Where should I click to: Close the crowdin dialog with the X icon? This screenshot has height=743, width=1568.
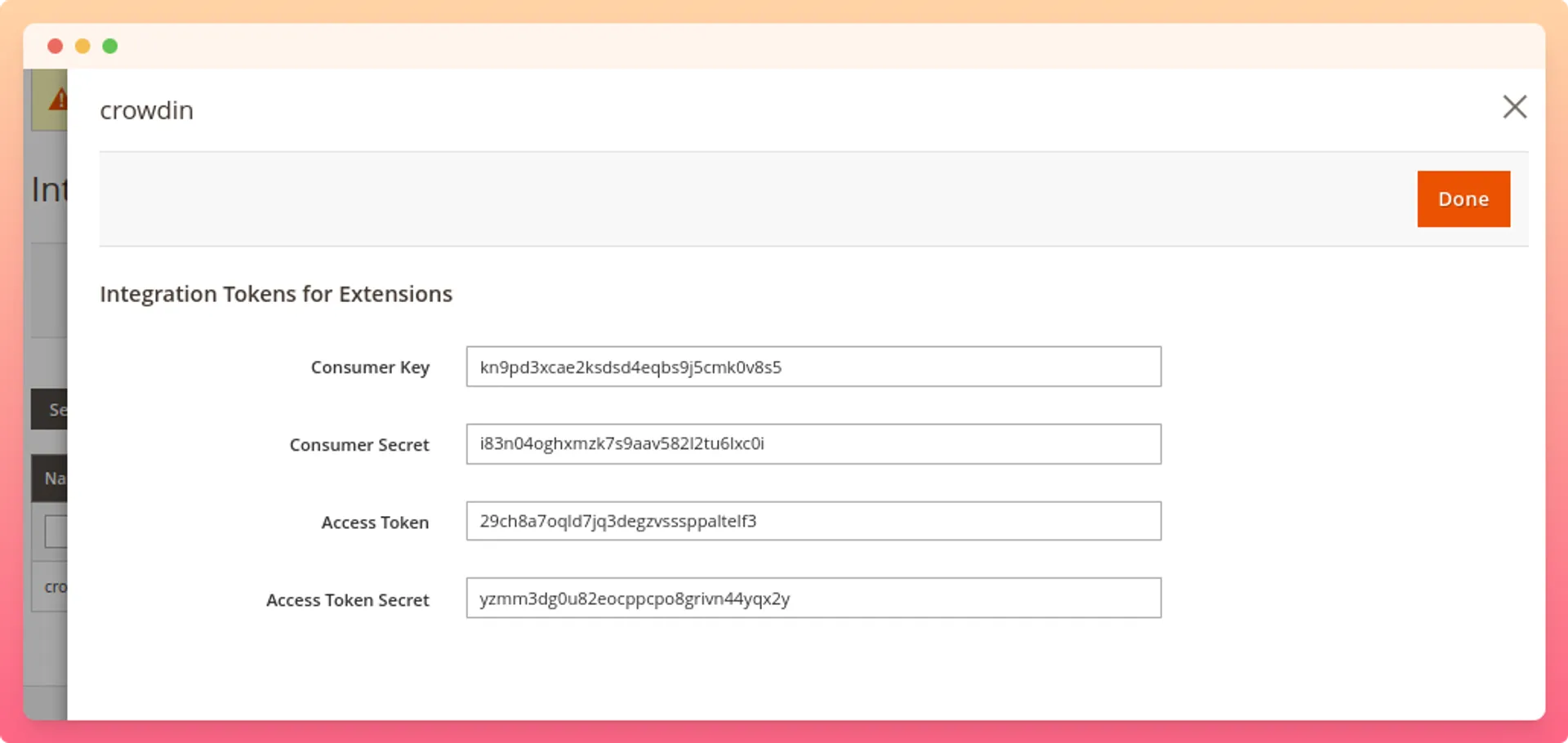(x=1515, y=107)
